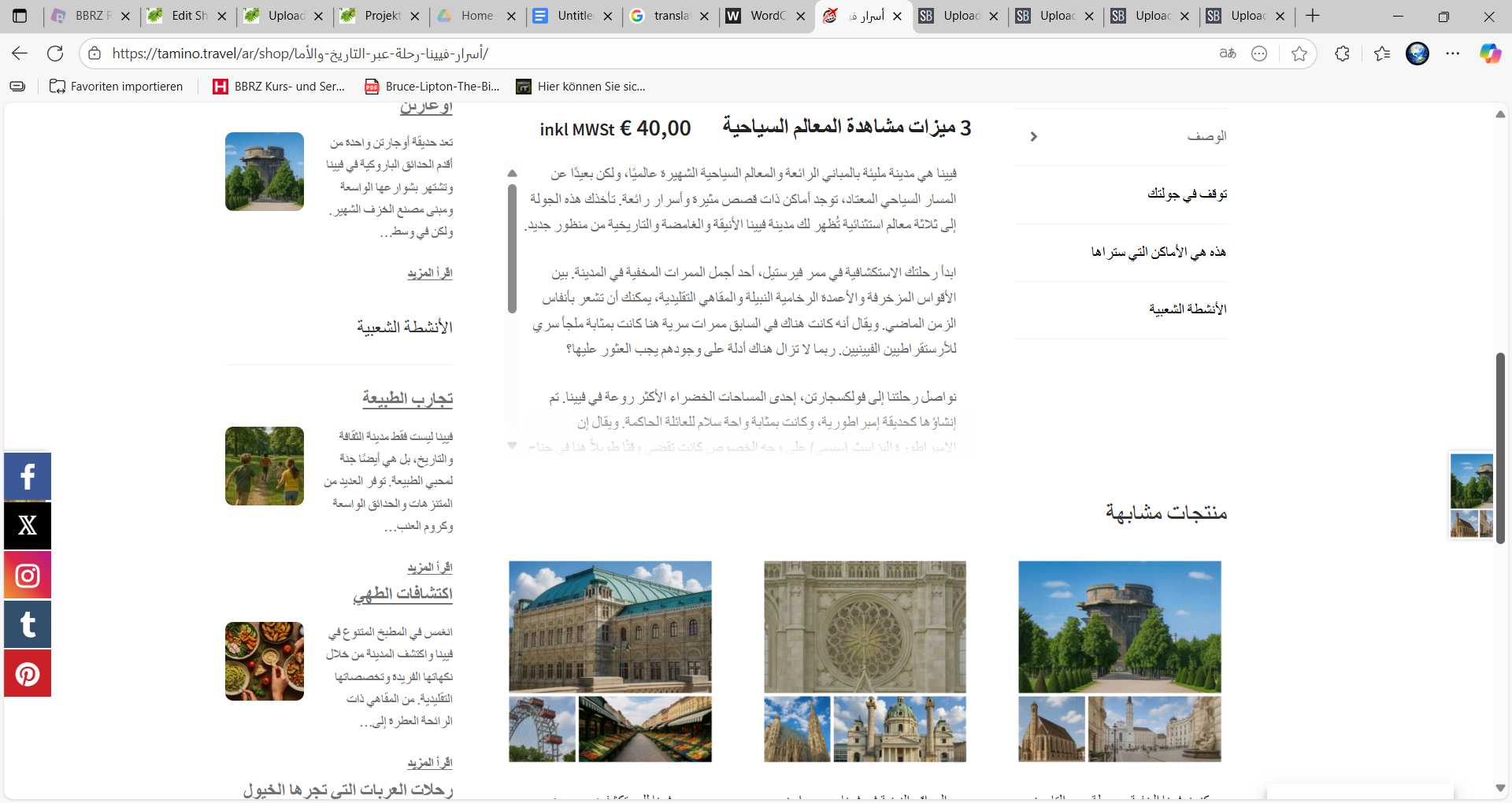Screen dimensions: 1512x803
Task: Click description box scroll-down arrow
Action: (x=512, y=446)
